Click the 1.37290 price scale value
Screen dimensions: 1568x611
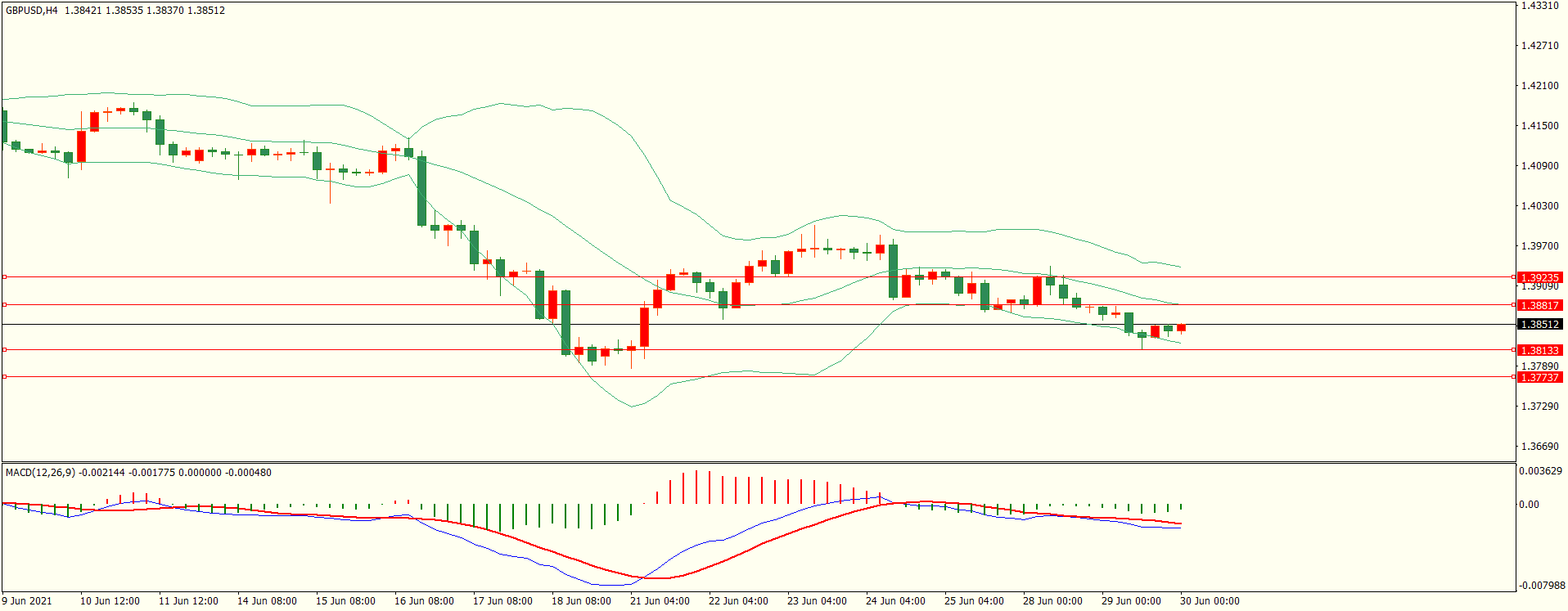coord(1539,407)
